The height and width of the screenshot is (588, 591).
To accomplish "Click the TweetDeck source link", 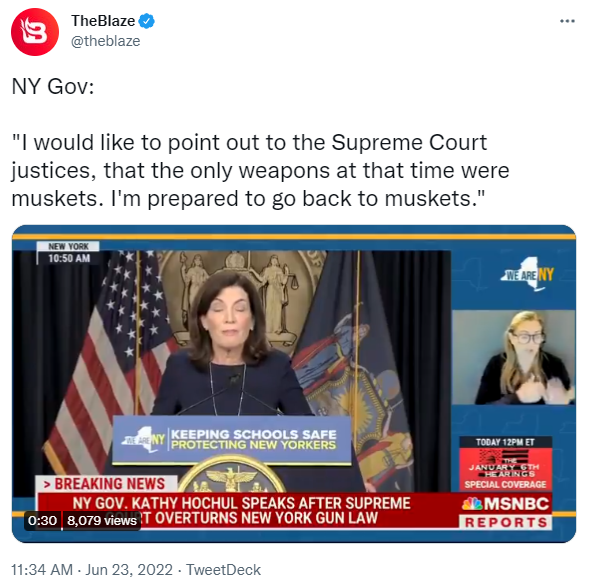I will click(x=224, y=570).
